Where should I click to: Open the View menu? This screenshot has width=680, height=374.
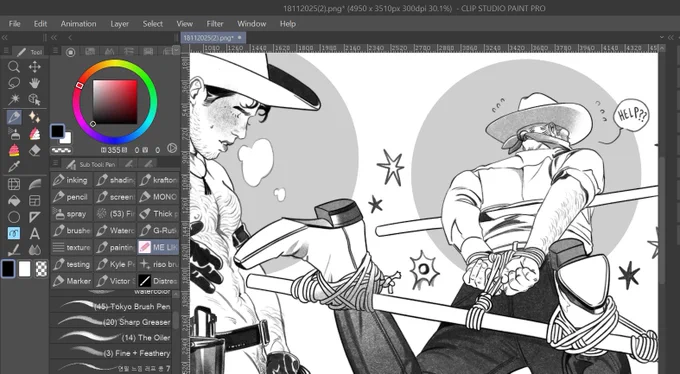point(184,24)
